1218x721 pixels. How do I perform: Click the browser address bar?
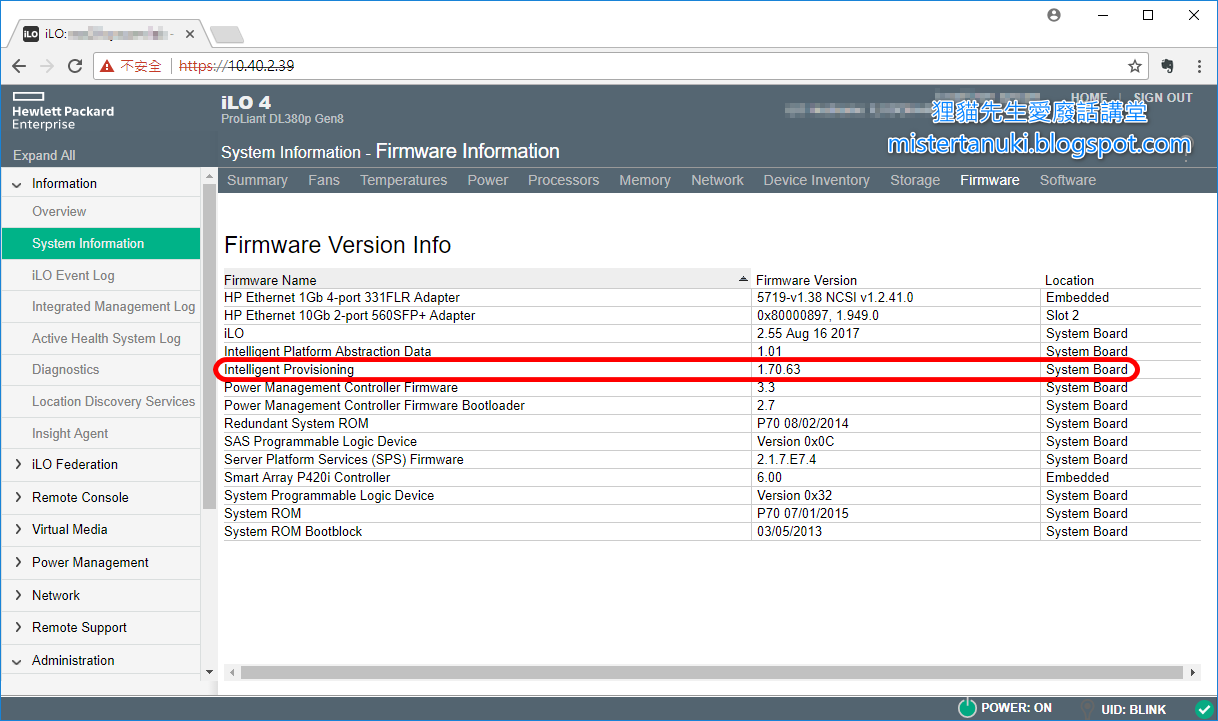click(x=620, y=66)
